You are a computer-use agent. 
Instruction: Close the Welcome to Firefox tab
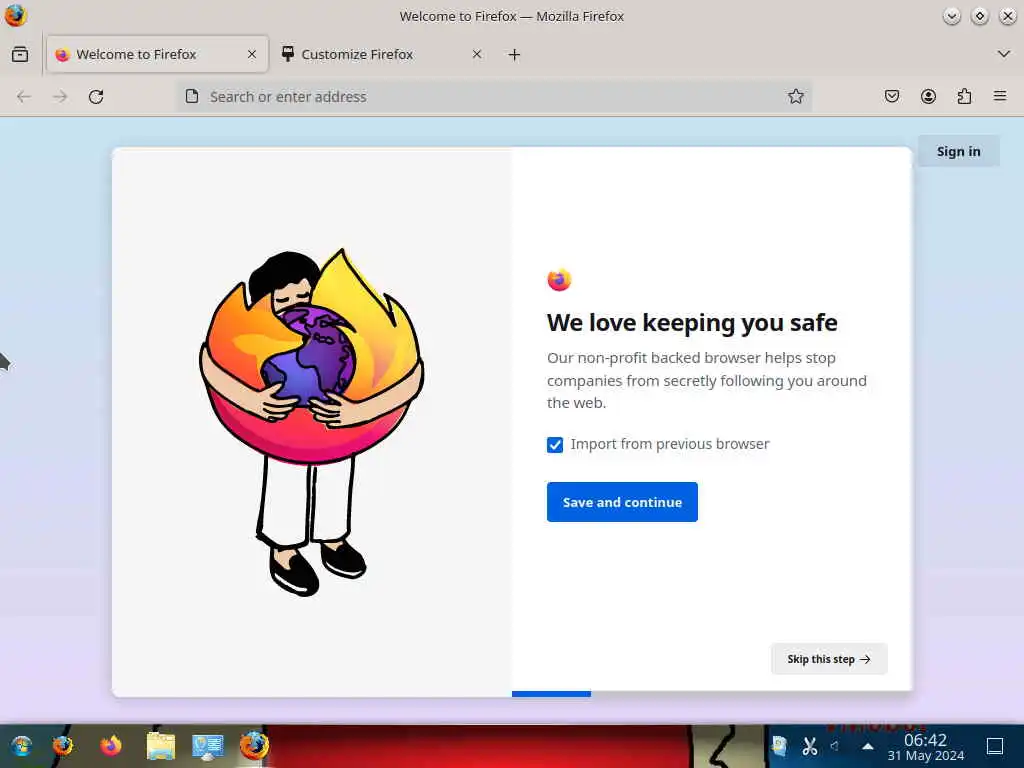pyautogui.click(x=252, y=54)
